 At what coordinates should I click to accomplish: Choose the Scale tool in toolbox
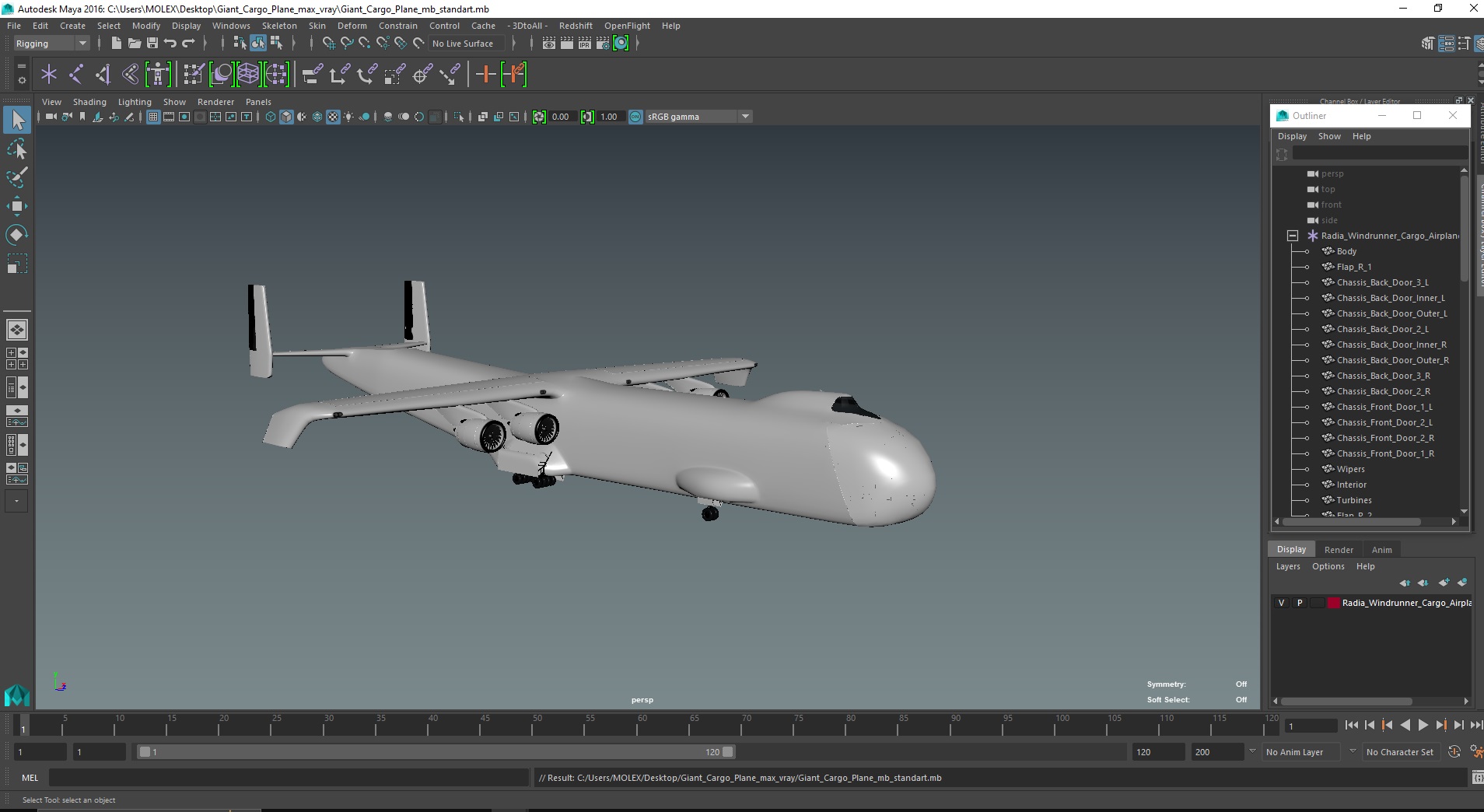click(17, 264)
